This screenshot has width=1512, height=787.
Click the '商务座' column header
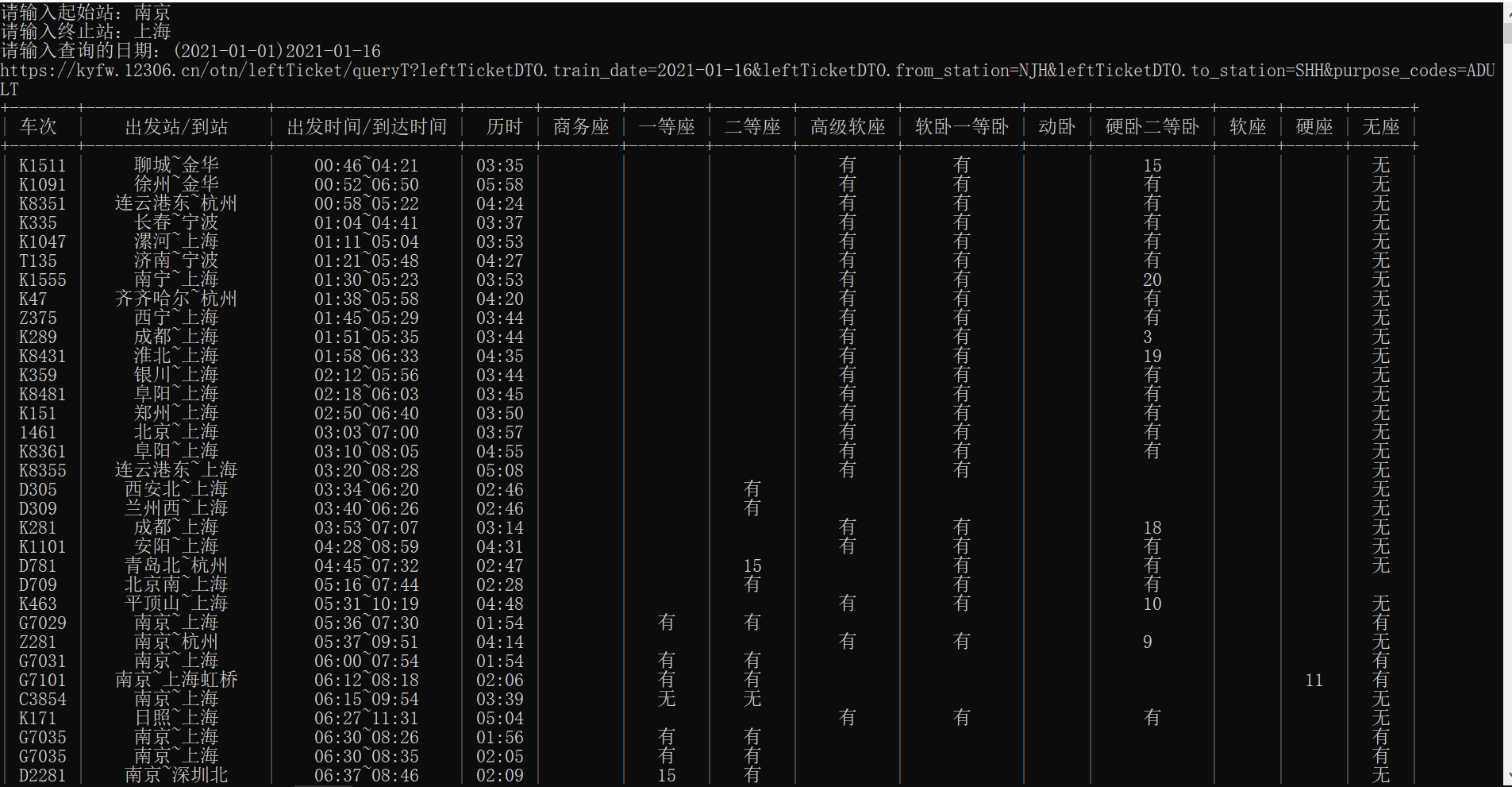coord(581,127)
